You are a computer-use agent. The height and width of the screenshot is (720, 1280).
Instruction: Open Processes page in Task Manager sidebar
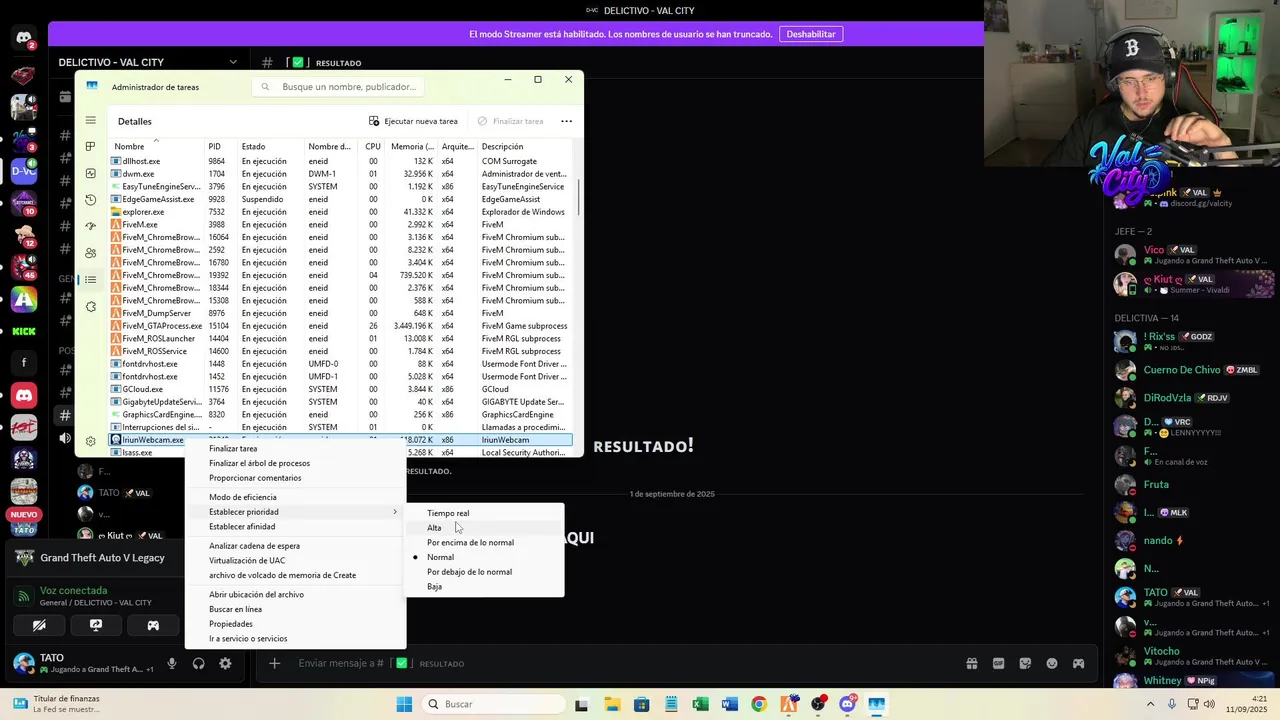(x=90, y=147)
